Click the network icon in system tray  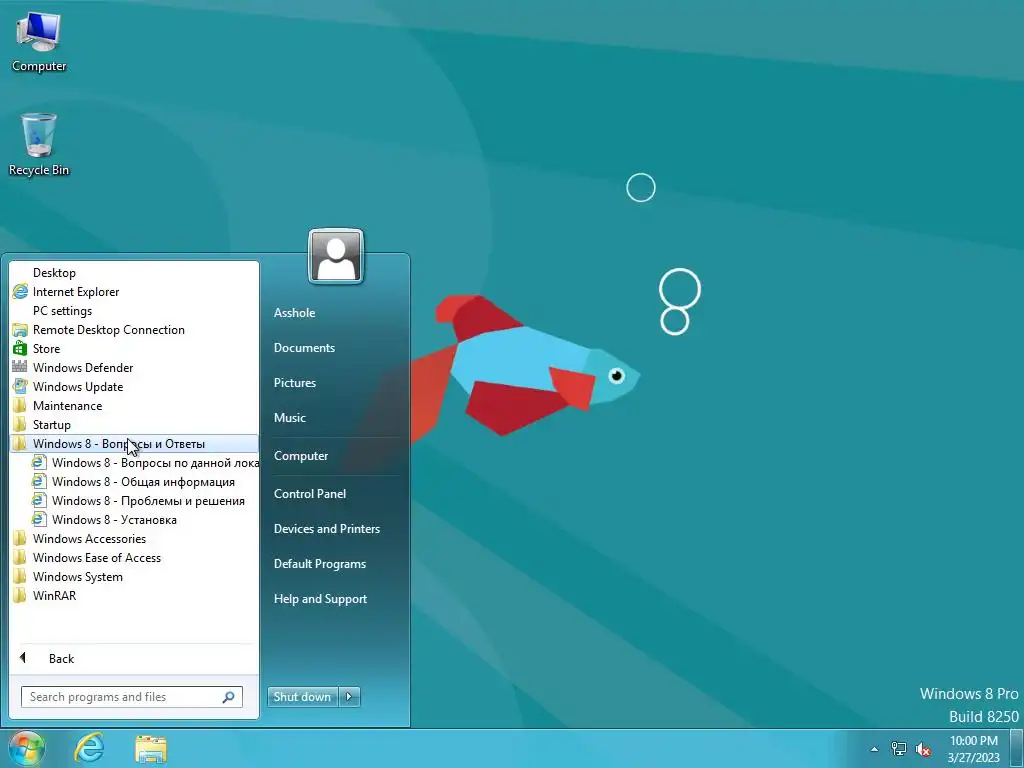(x=899, y=749)
